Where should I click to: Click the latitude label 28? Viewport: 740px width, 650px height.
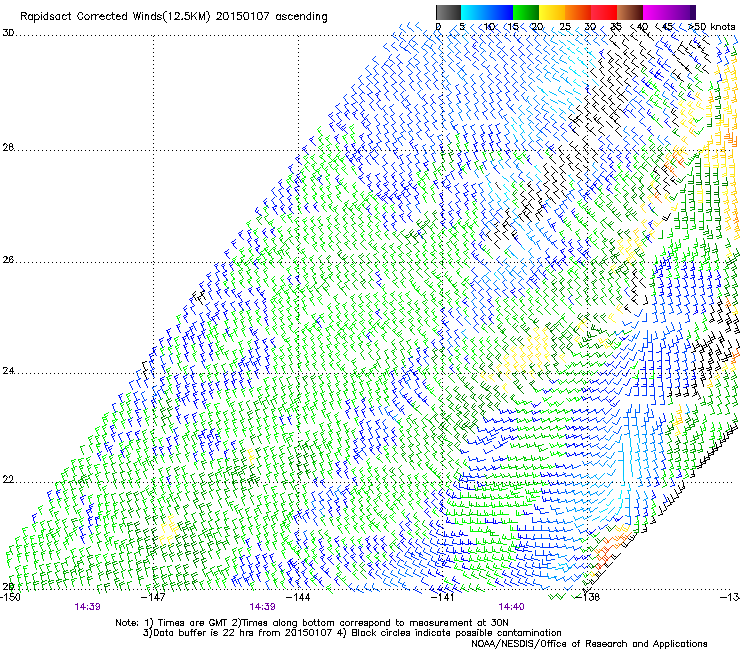8,147
